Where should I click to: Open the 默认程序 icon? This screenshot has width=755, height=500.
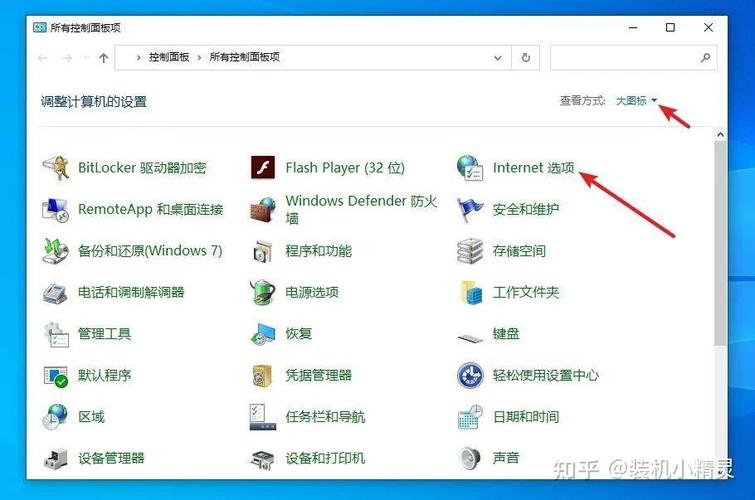56,376
